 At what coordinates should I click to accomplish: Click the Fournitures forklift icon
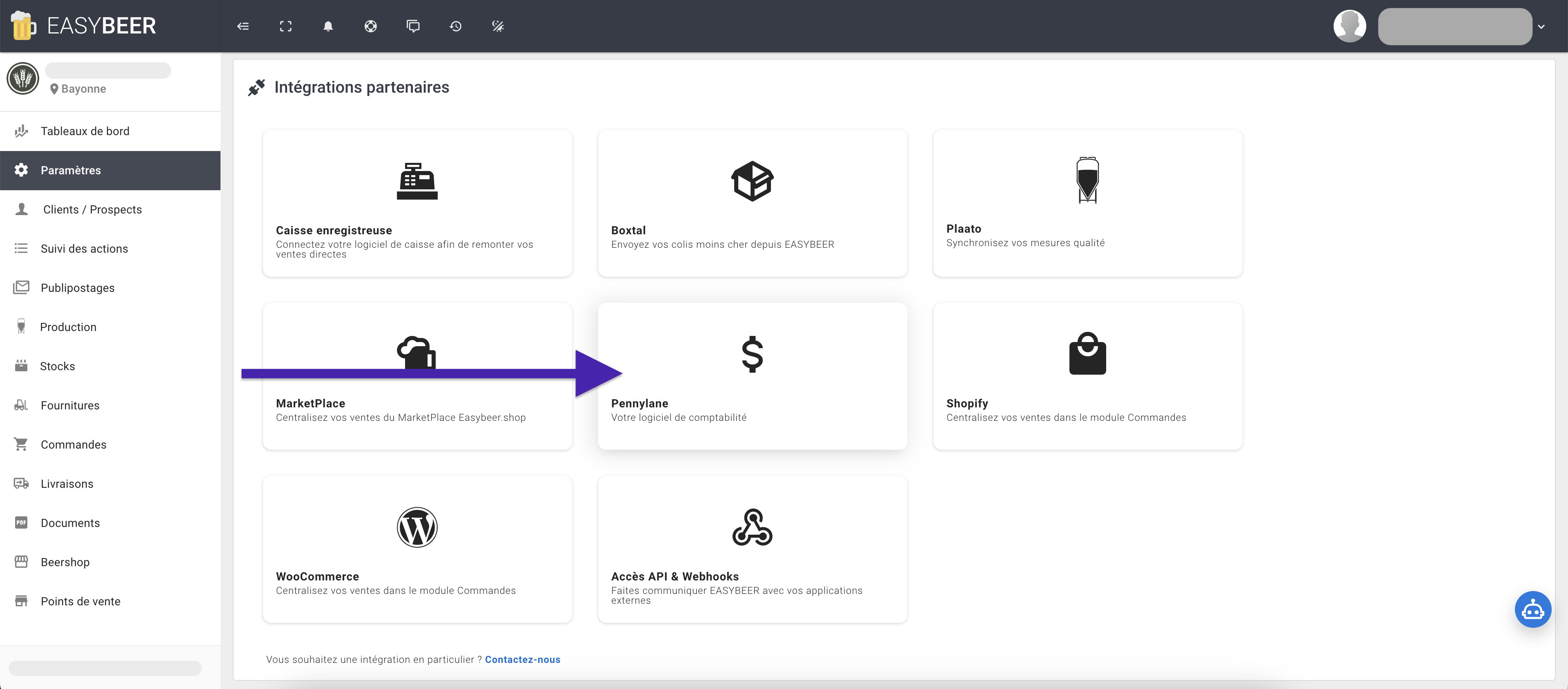click(21, 405)
